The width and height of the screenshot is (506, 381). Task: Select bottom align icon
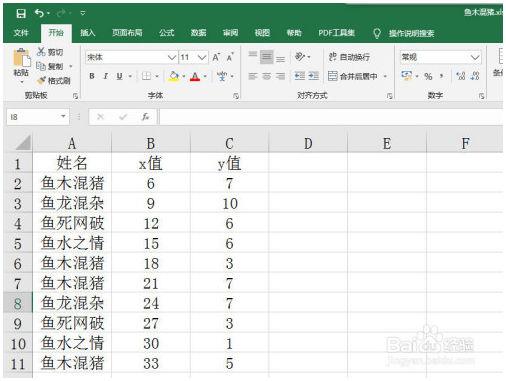coord(281,58)
